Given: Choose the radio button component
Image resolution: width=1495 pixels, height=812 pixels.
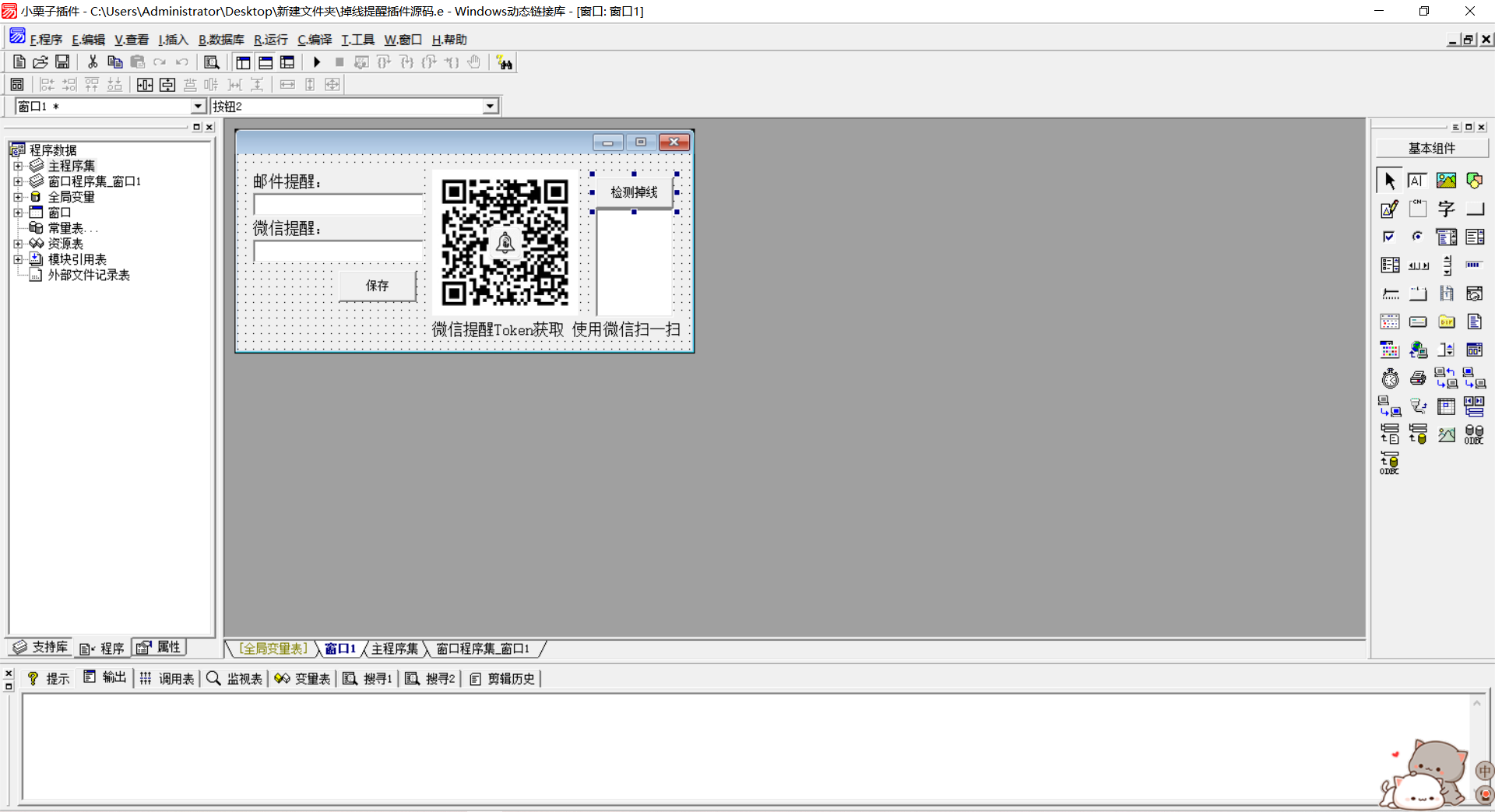Looking at the screenshot, I should 1418,237.
